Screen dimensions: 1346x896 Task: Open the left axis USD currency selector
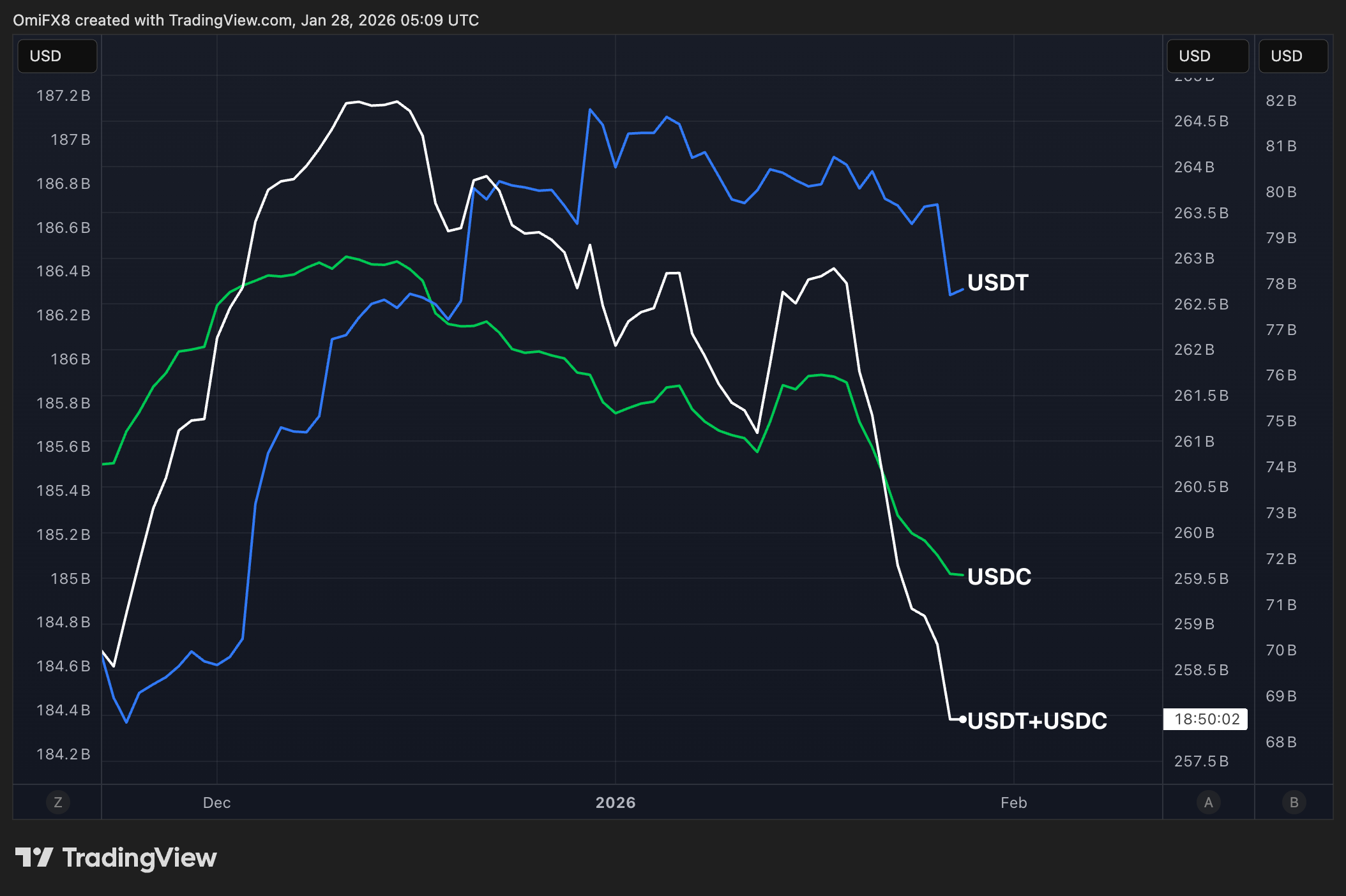click(x=57, y=56)
